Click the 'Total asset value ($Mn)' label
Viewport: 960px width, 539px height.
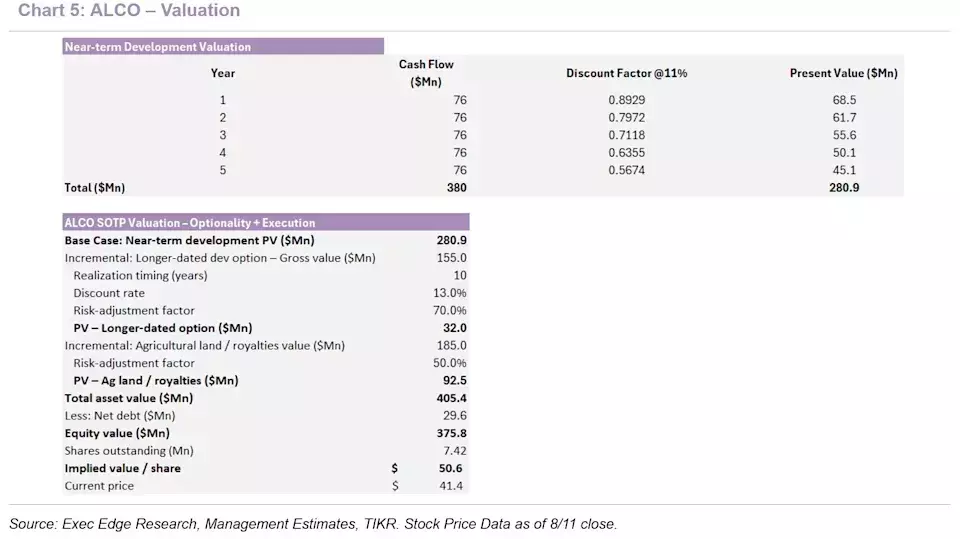[129, 398]
